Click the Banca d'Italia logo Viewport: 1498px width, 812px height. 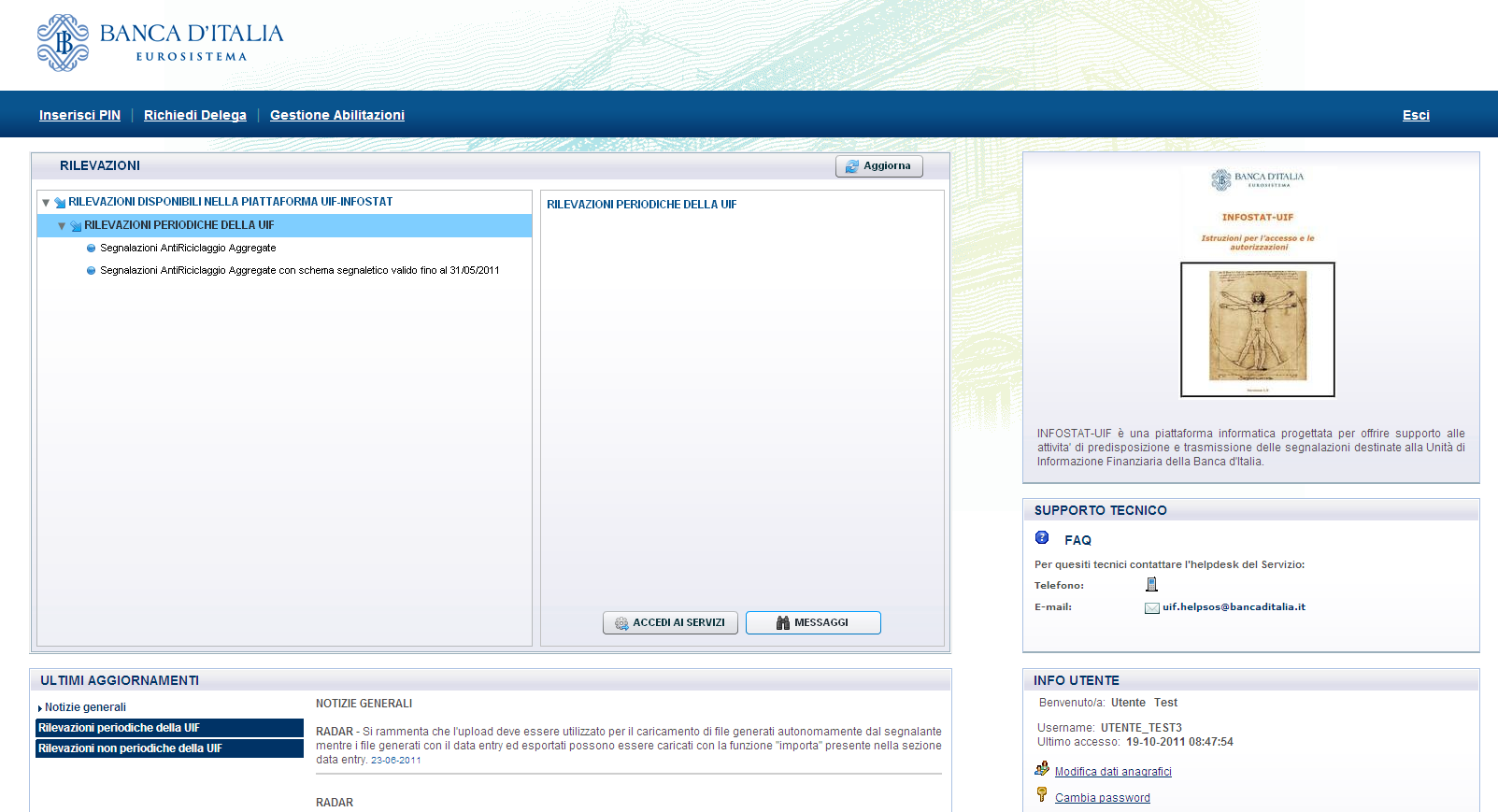pos(160,43)
